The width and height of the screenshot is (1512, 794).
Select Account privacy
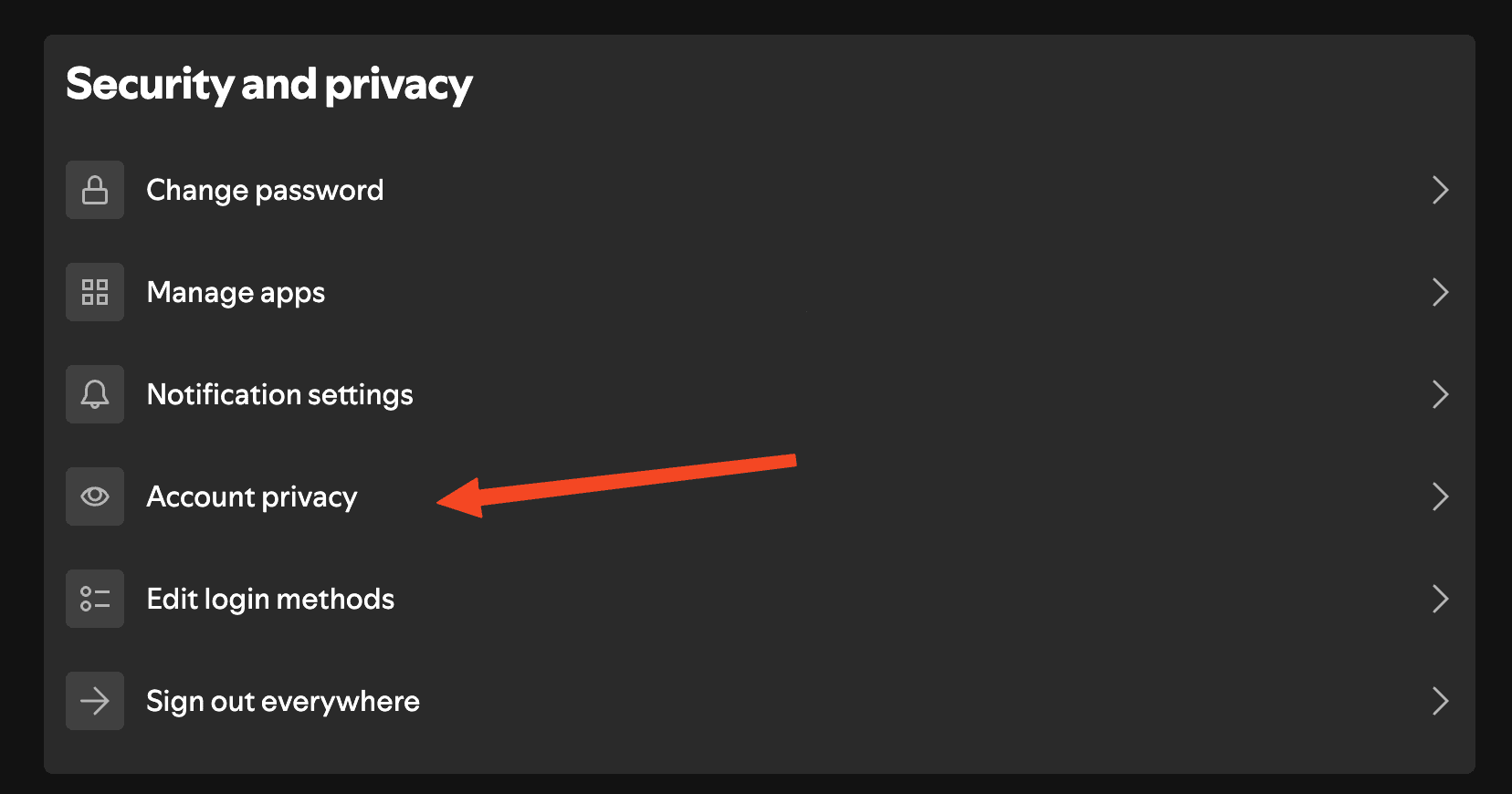[x=252, y=496]
